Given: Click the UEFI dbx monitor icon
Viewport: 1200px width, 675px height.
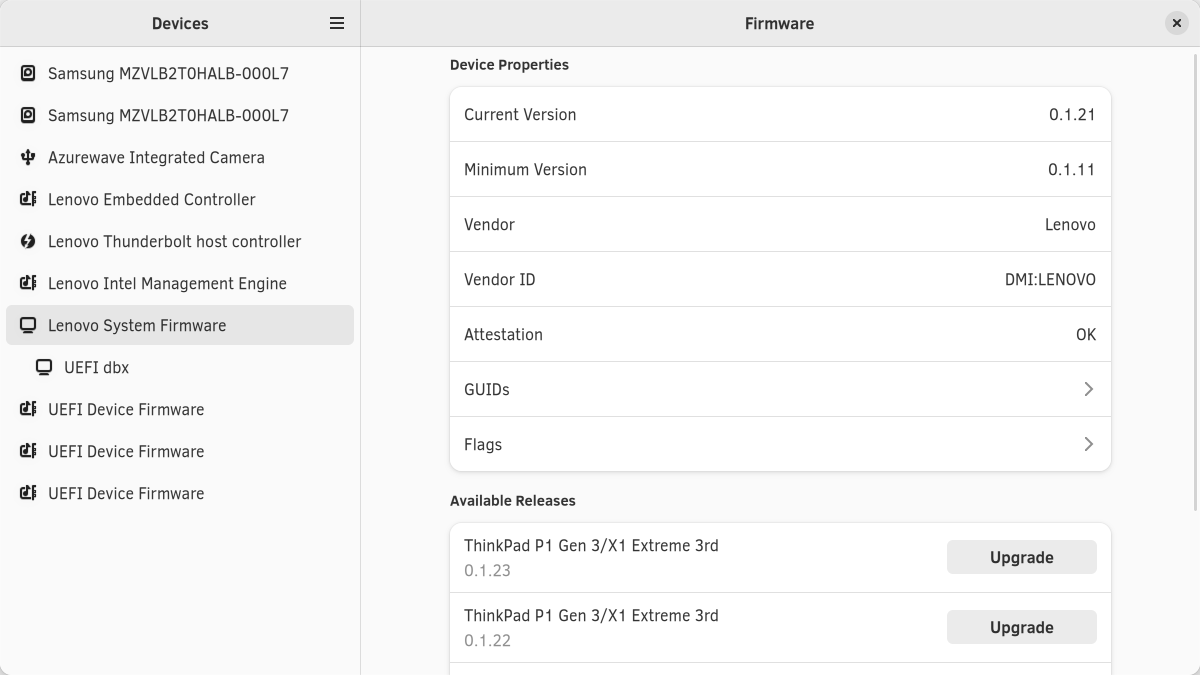Looking at the screenshot, I should click(x=44, y=367).
